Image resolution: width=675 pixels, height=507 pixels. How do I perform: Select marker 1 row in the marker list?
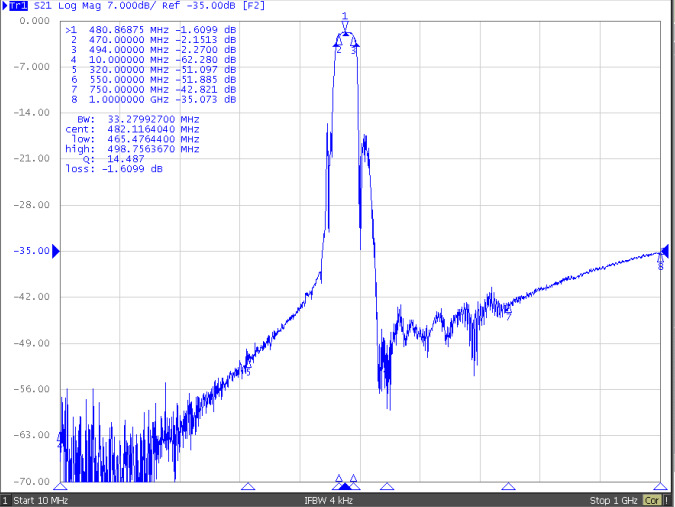[150, 30]
